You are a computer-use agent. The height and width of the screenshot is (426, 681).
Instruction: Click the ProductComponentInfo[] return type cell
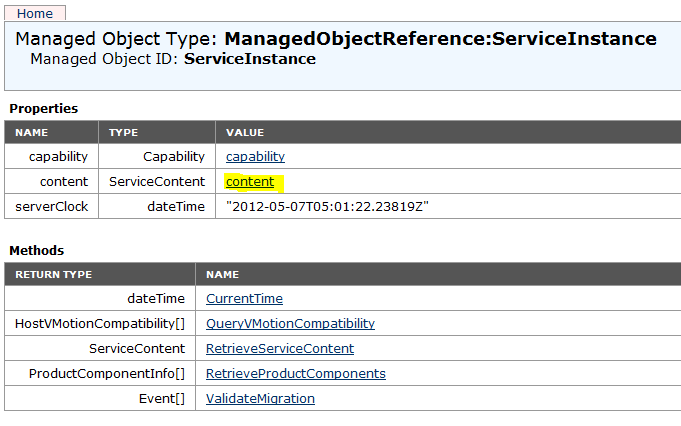tap(107, 373)
